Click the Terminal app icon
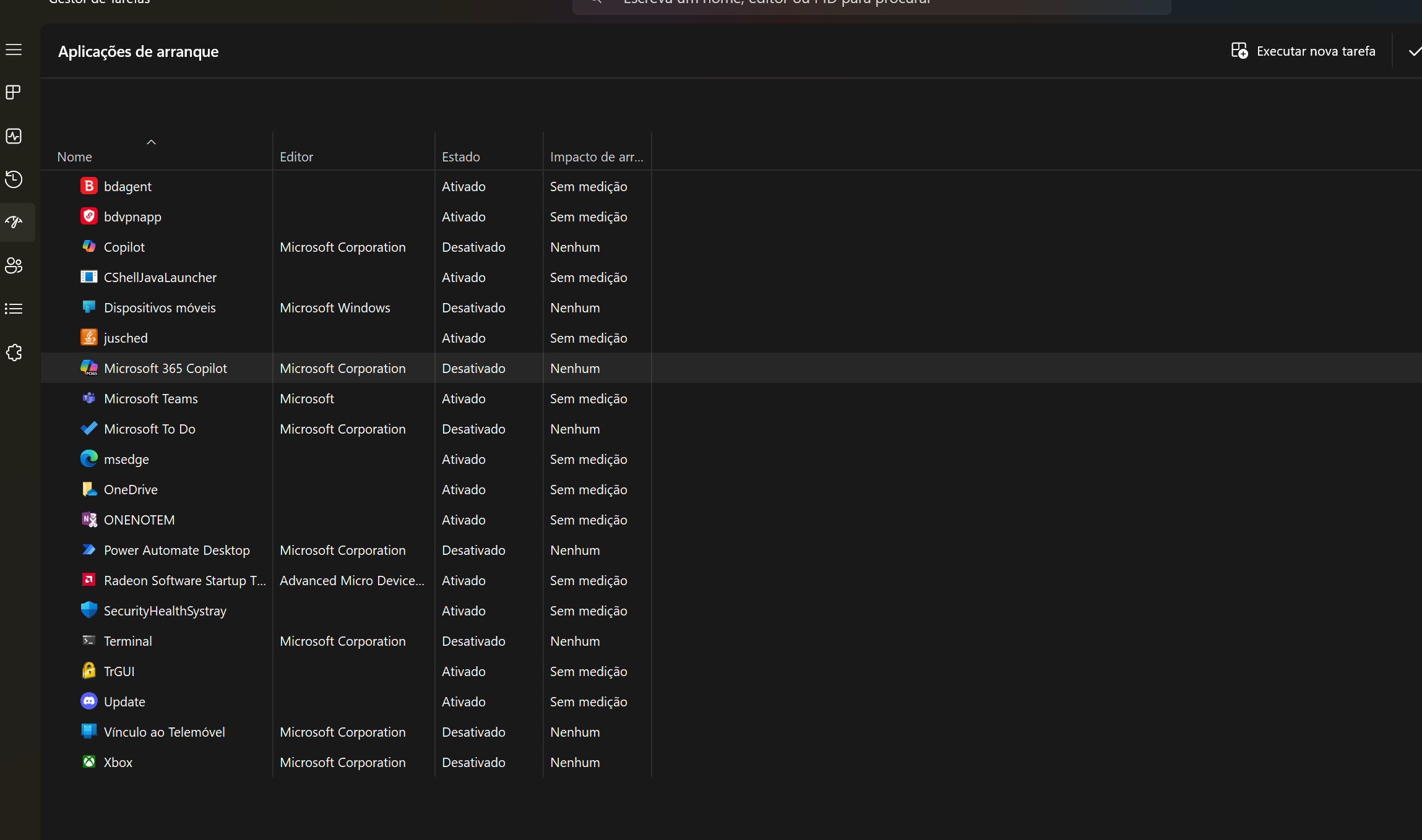The image size is (1422, 840). (89, 640)
